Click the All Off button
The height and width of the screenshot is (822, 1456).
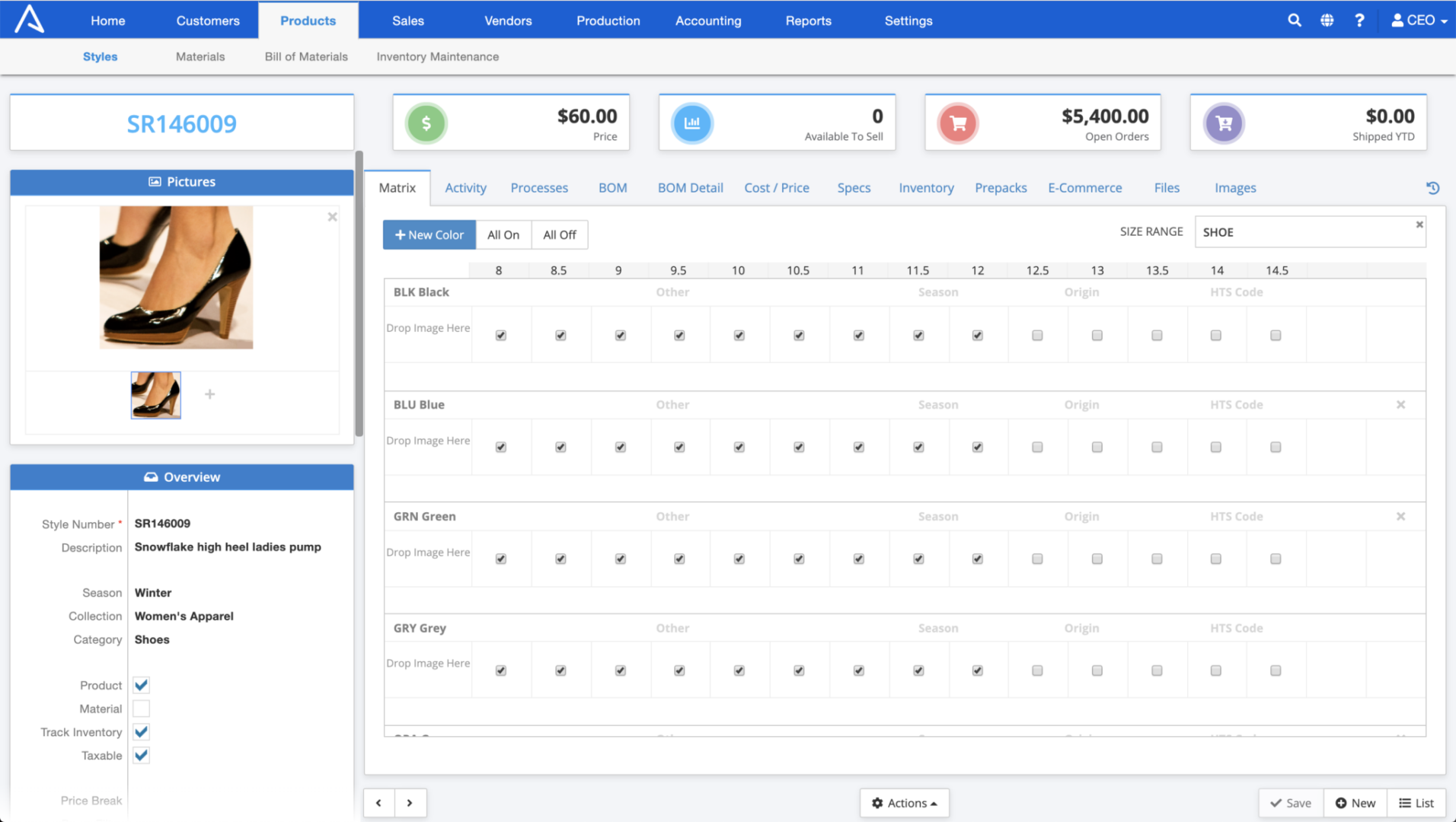tap(559, 234)
